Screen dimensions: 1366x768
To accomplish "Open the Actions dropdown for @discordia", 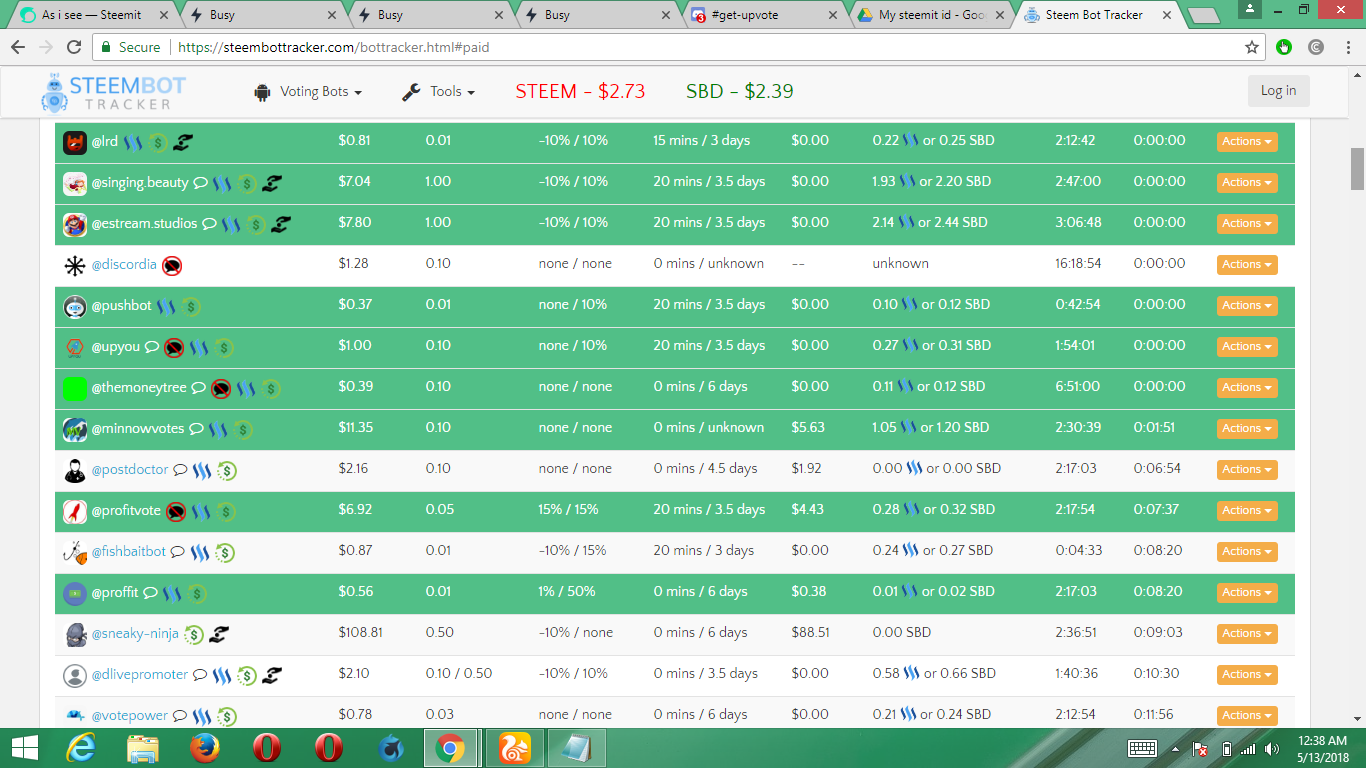I will tap(1247, 265).
